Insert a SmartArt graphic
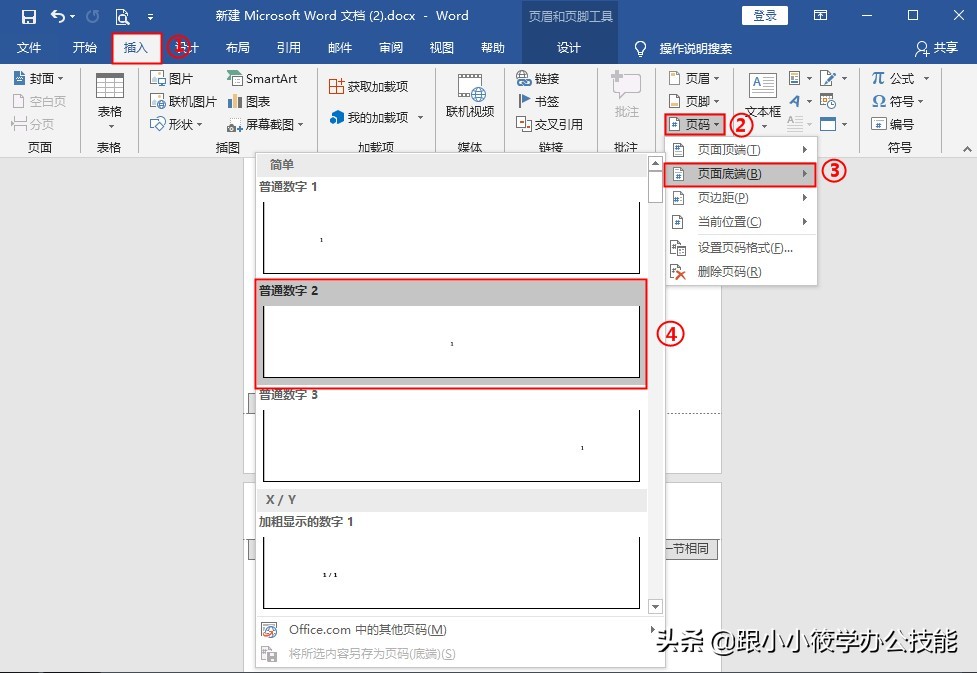The image size is (977, 673). pyautogui.click(x=262, y=79)
